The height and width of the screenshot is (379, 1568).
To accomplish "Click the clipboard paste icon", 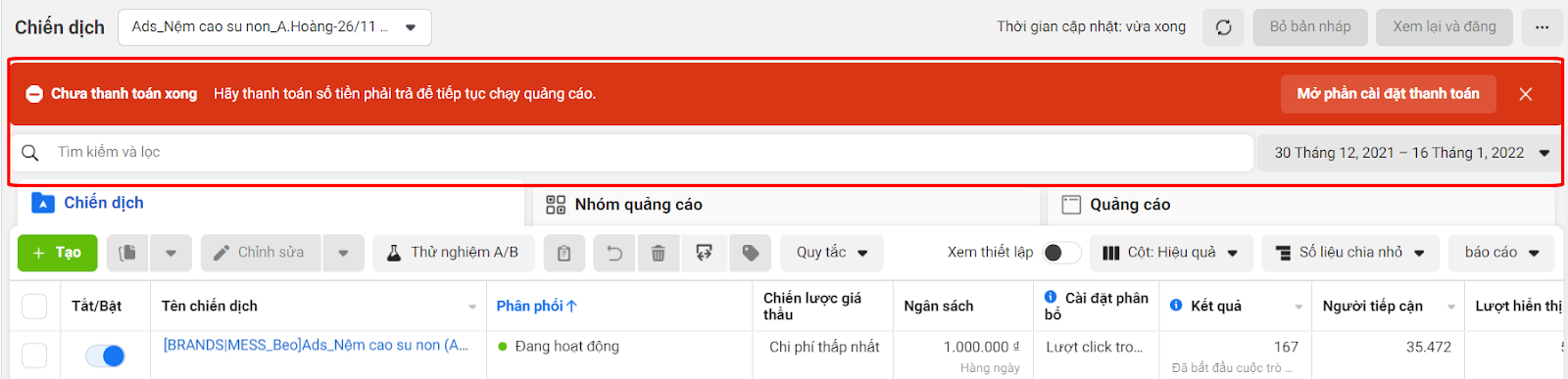I will 564,253.
